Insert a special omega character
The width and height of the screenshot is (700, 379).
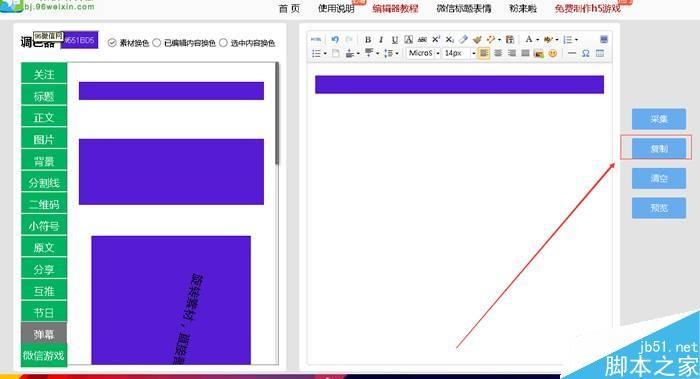click(x=586, y=54)
